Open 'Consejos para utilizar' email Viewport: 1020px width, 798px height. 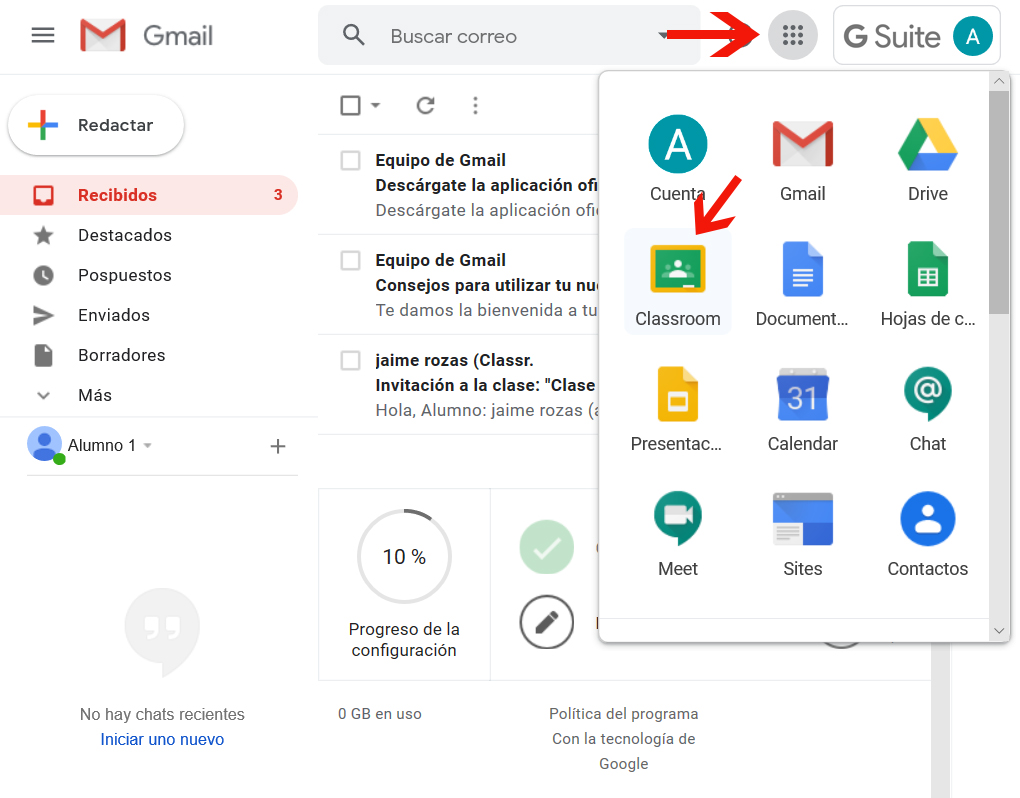458,285
